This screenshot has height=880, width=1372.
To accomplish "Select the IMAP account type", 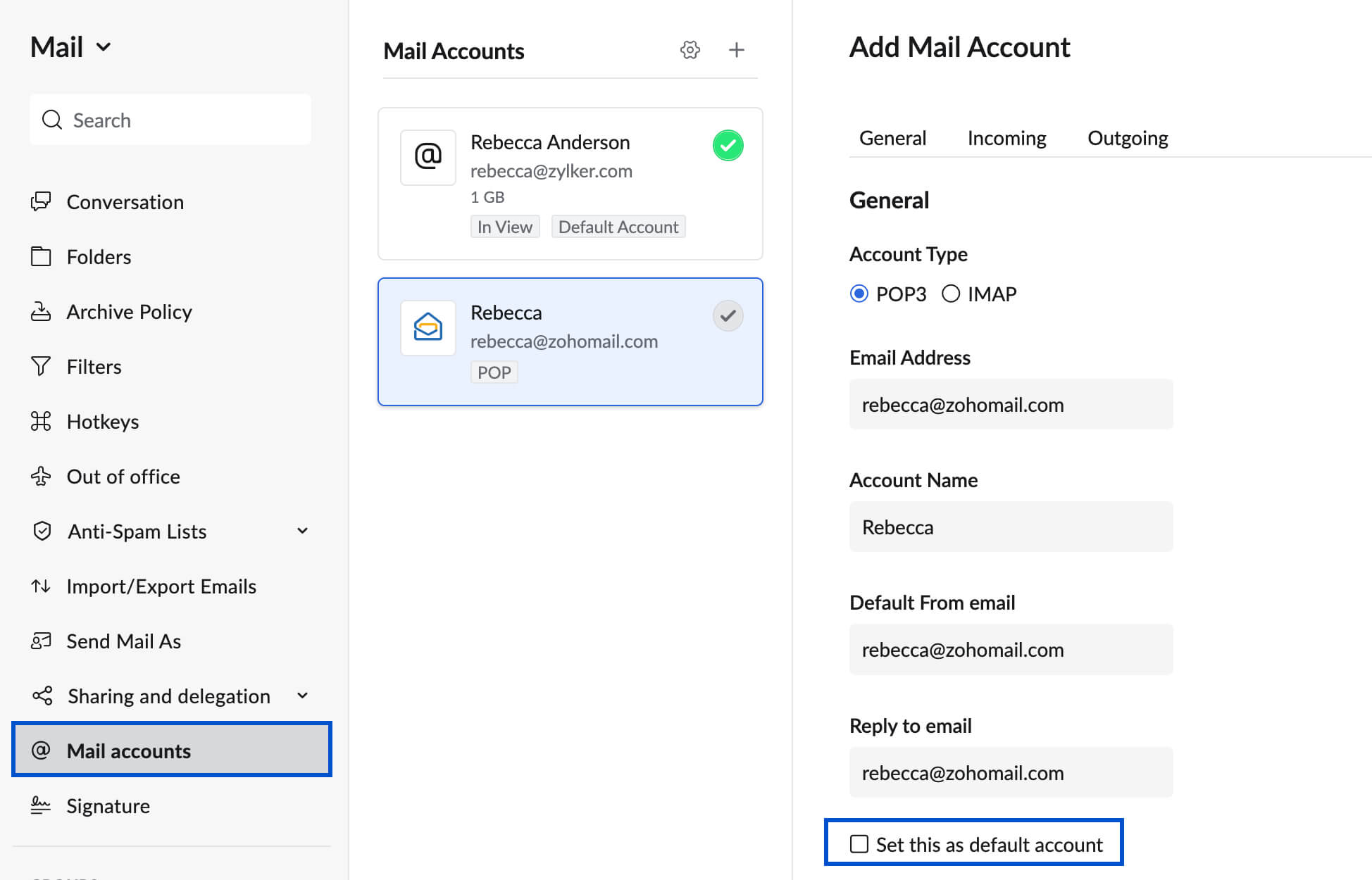I will click(951, 294).
